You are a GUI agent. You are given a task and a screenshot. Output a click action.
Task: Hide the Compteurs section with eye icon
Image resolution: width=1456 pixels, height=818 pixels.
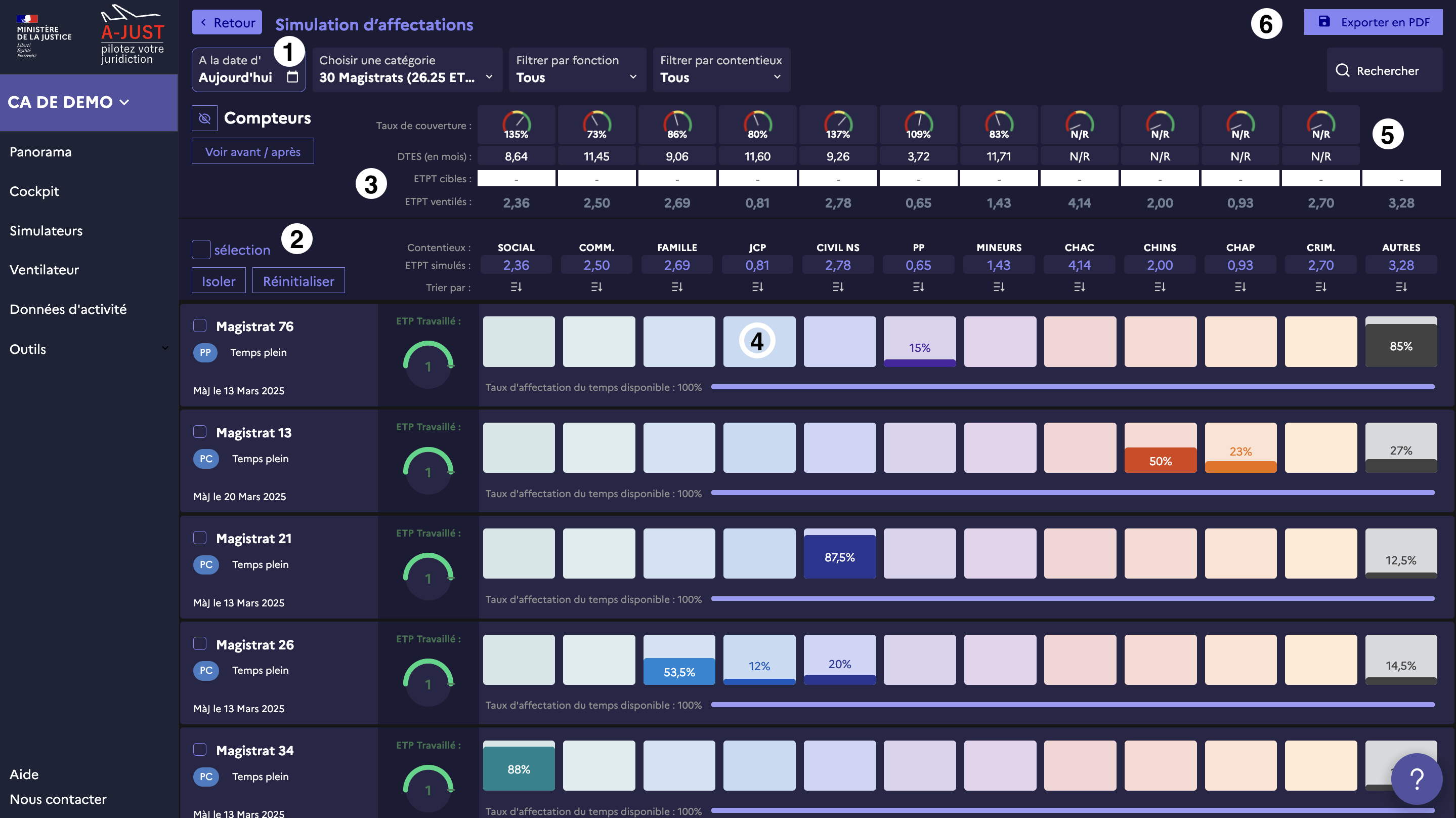[x=204, y=118]
